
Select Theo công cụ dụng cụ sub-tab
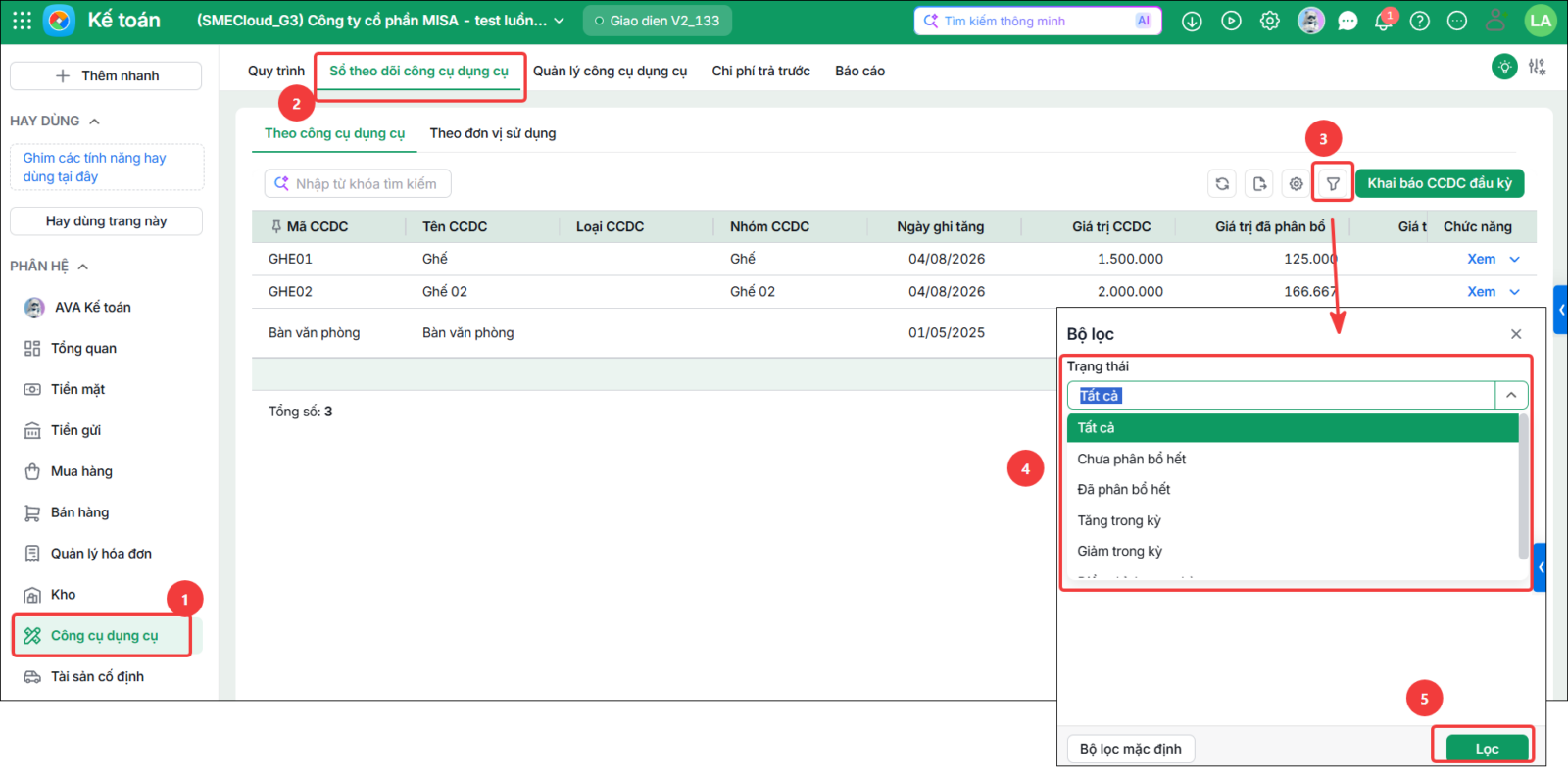(334, 133)
